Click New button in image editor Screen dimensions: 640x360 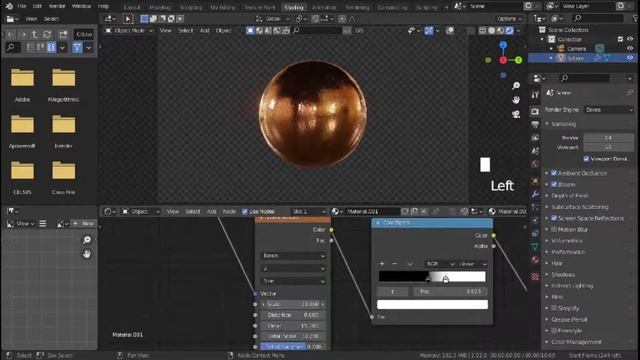pyautogui.click(x=84, y=224)
